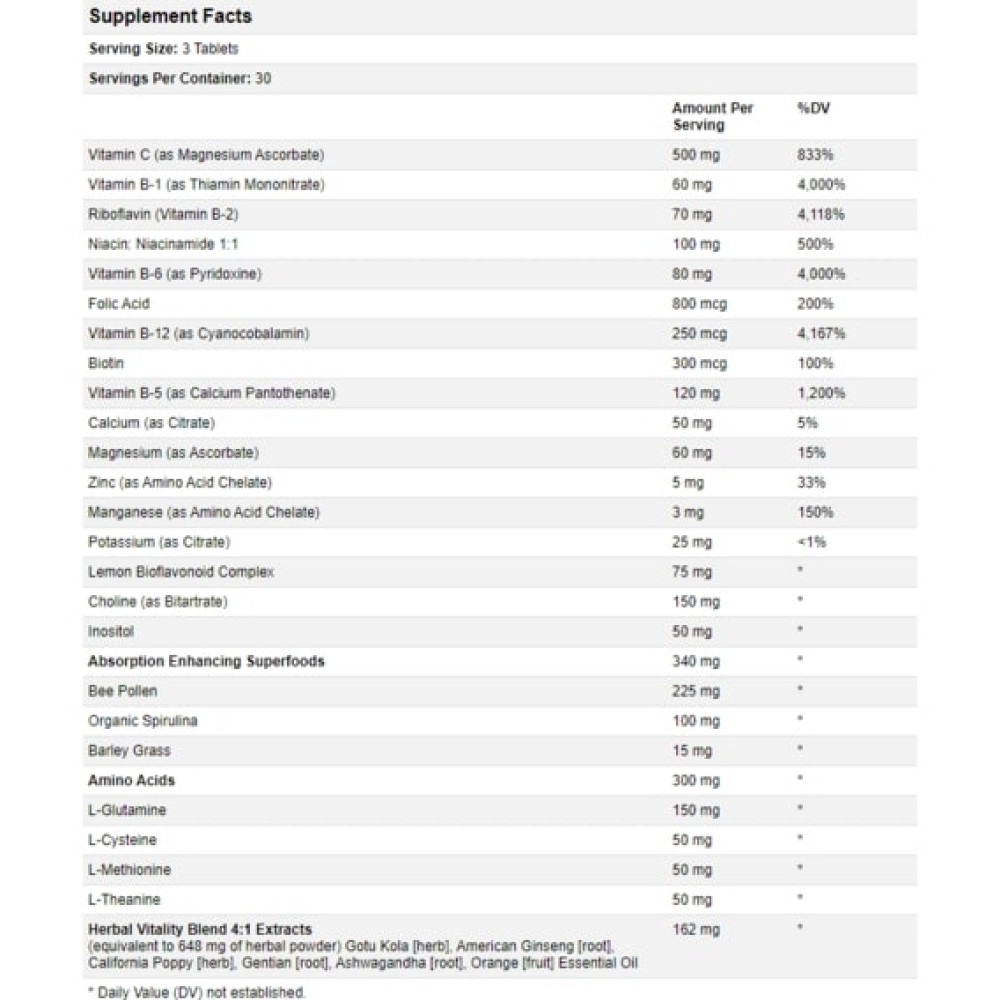This screenshot has height=1000, width=1000.
Task: Click the 4,118% value for Riboflavin
Action: point(821,214)
